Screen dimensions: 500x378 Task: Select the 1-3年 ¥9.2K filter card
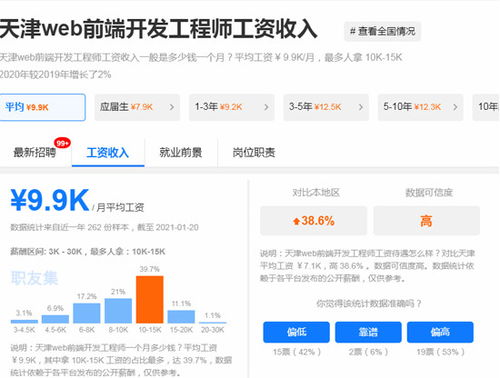231,107
